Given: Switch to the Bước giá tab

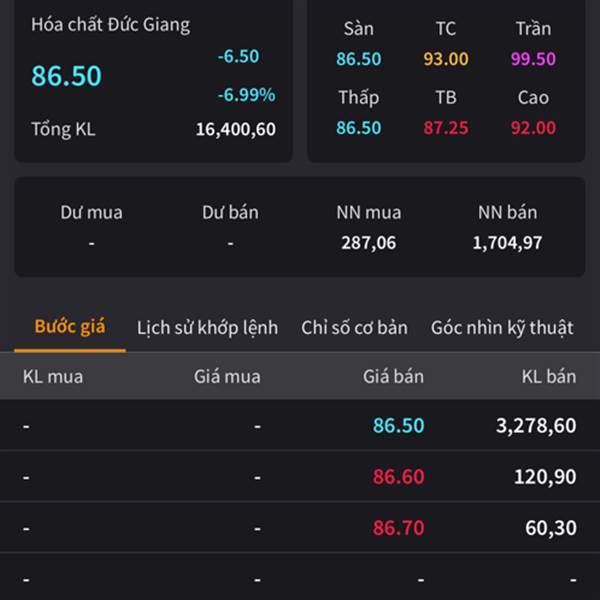Looking at the screenshot, I should pos(70,327).
